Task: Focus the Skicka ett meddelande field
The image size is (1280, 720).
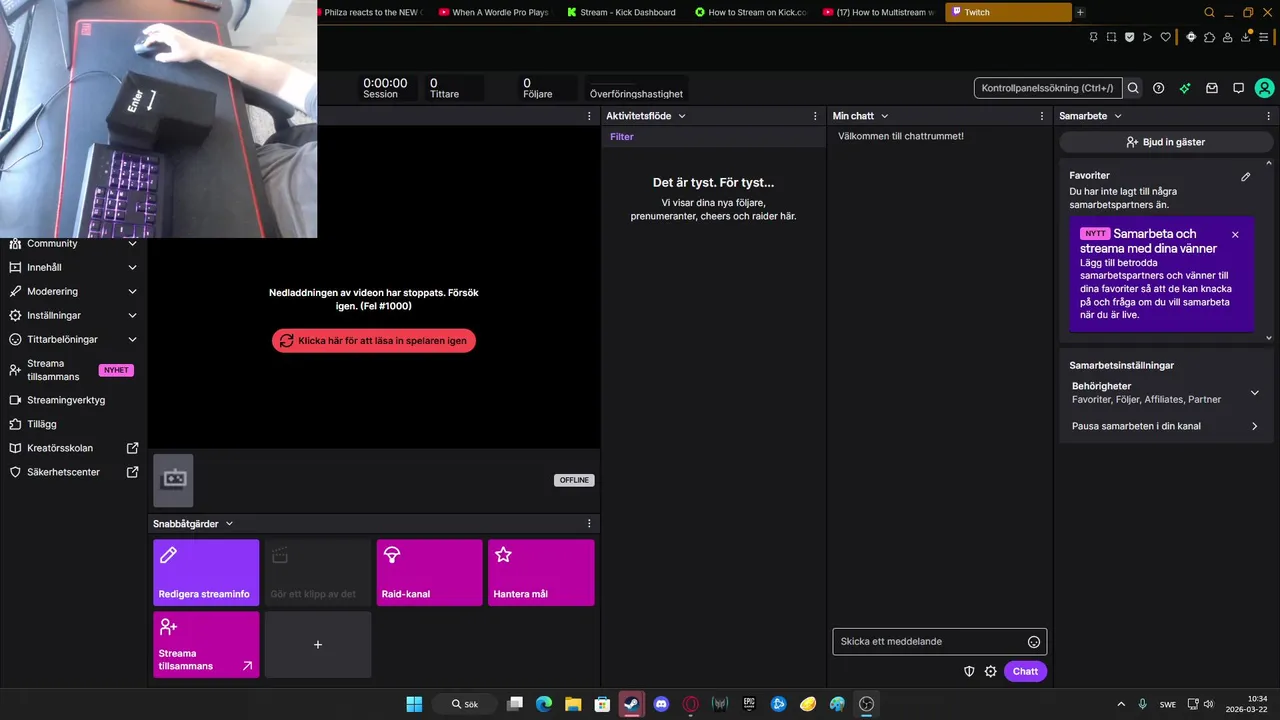Action: (x=939, y=642)
